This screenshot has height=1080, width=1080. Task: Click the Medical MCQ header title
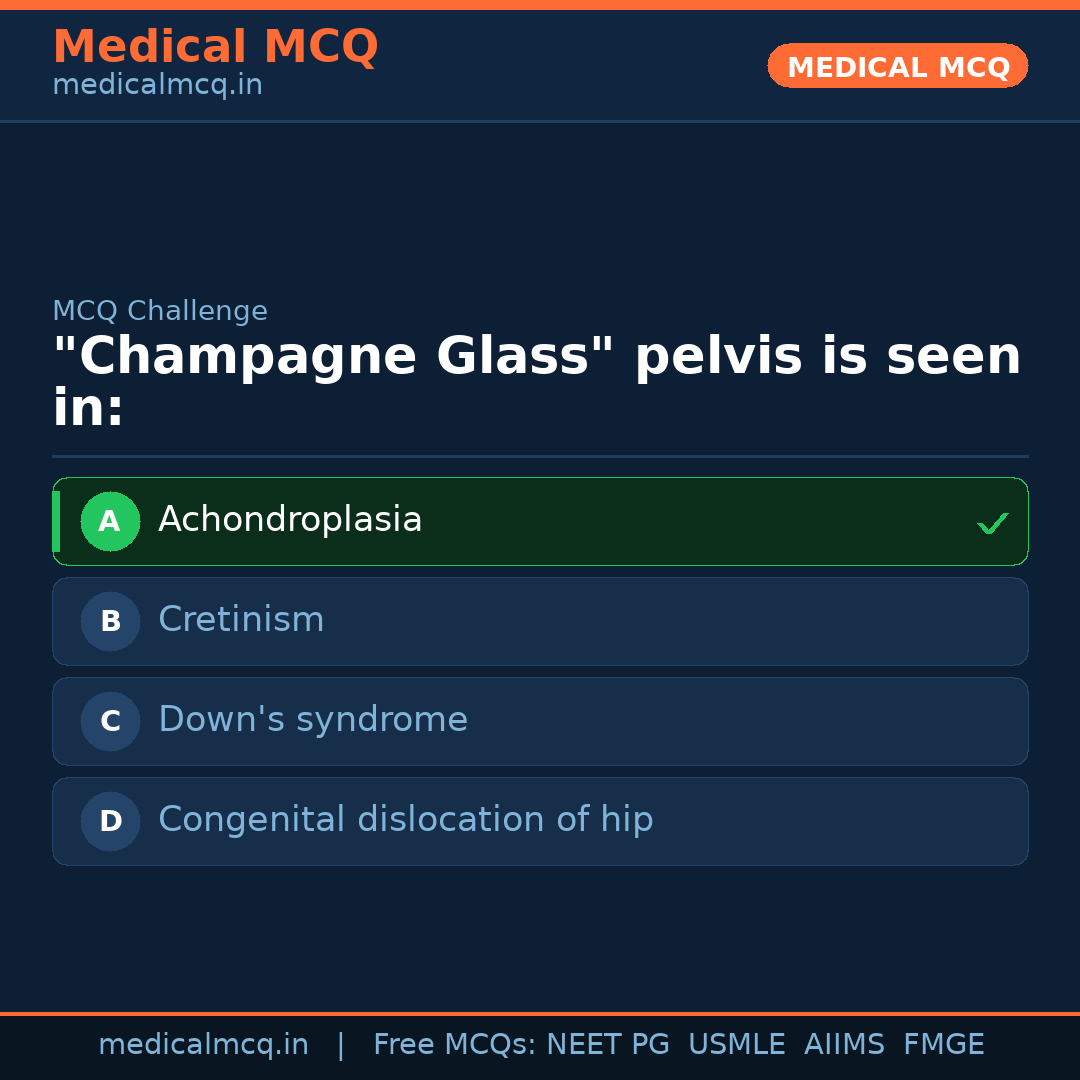[x=215, y=47]
